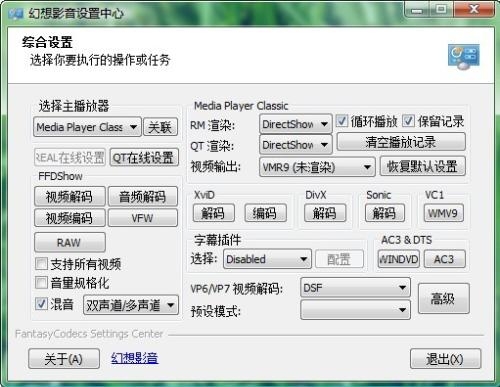500x387 pixels.
Task: Open the 双声道/多声道 mixing dropdown
Action: 131,305
